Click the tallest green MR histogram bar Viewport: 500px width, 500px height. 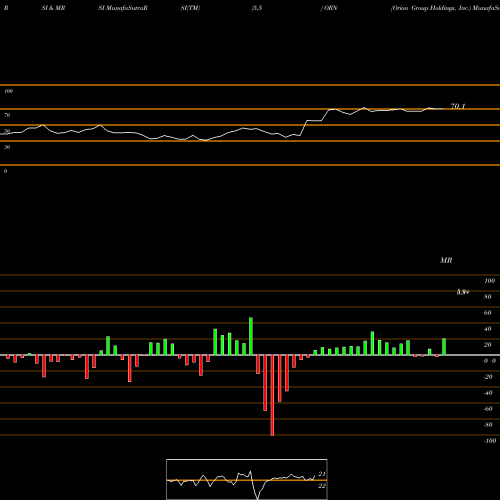point(251,336)
